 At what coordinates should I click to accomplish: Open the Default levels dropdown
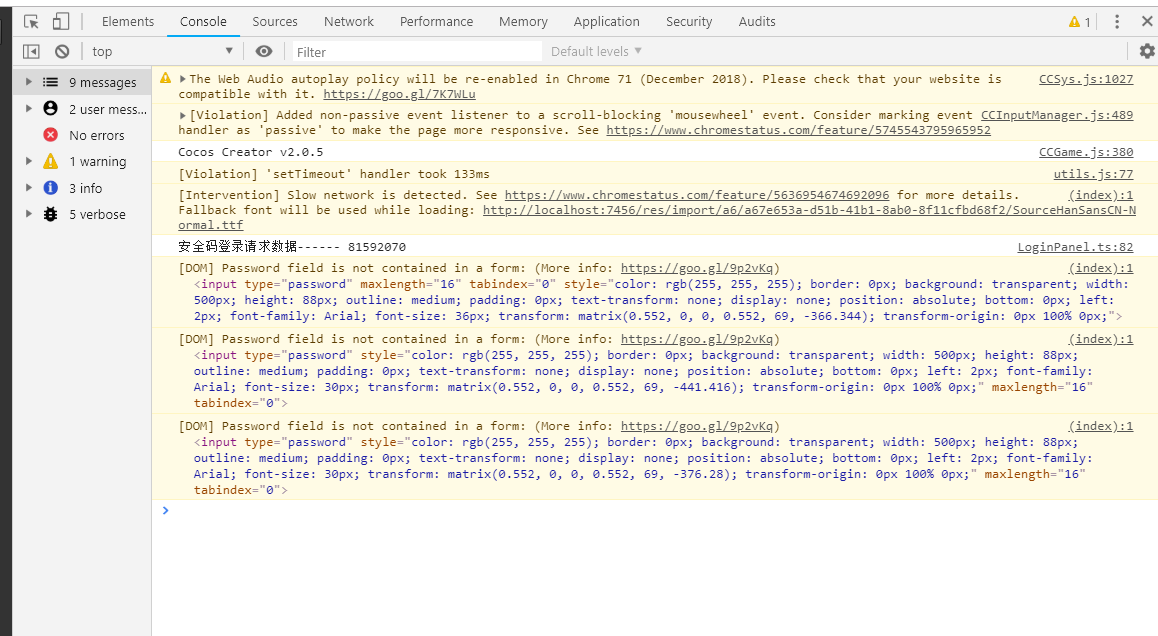coord(596,51)
